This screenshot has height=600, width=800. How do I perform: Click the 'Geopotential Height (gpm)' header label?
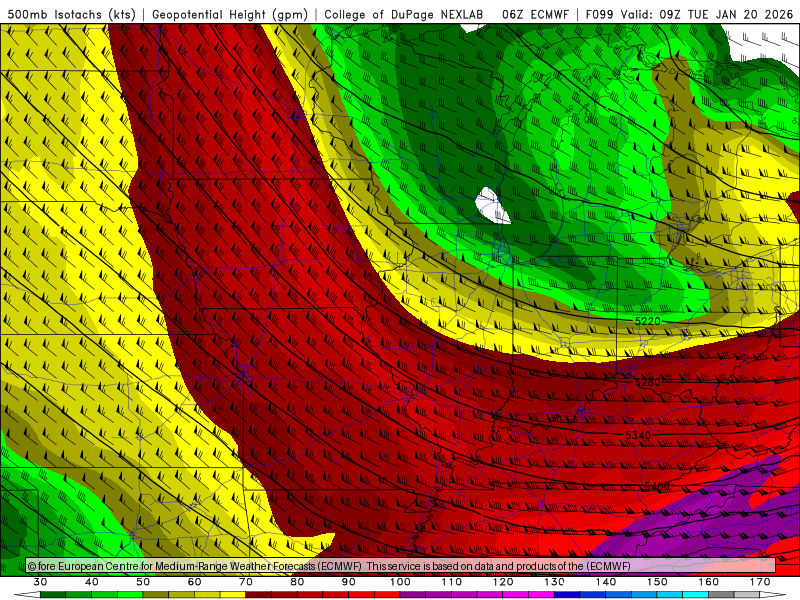[230, 14]
